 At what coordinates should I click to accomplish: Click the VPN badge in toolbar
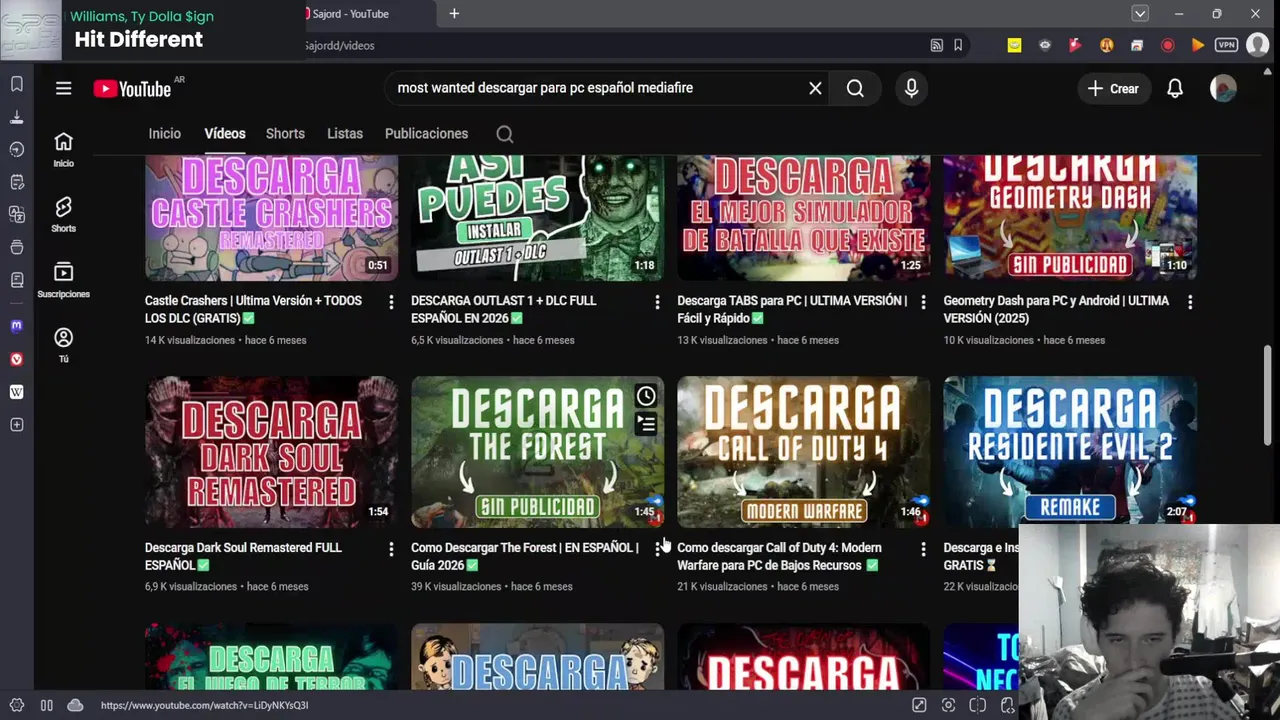tap(1227, 45)
